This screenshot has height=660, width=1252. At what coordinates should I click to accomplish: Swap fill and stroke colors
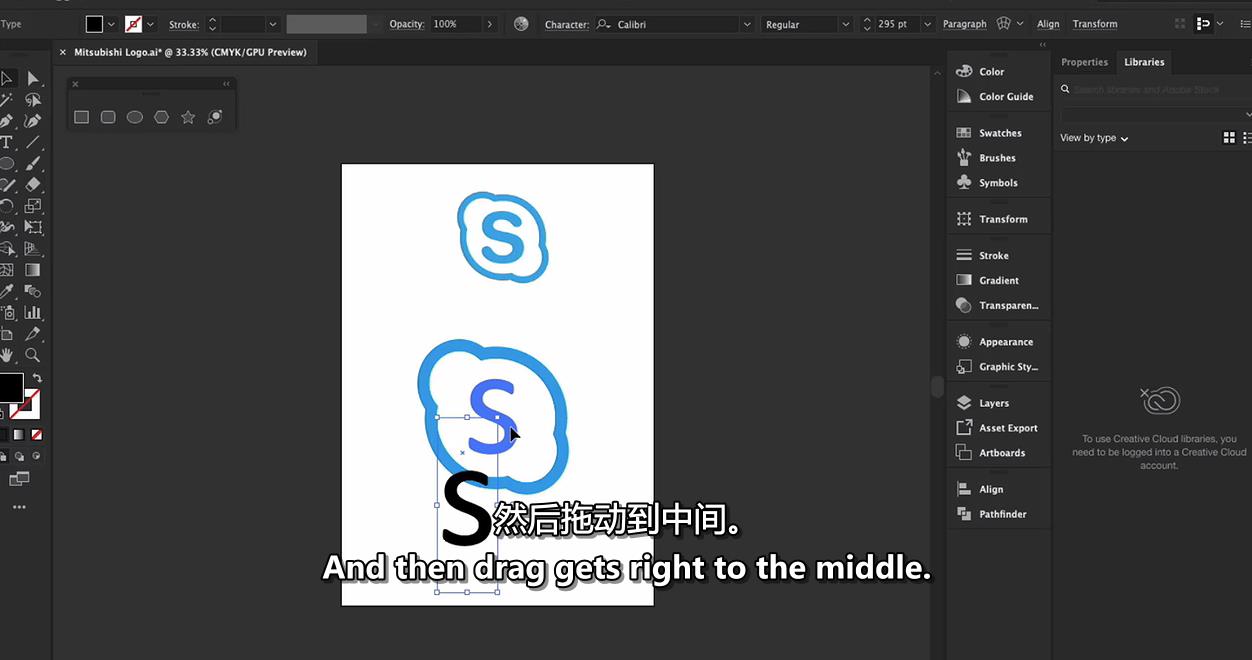(x=37, y=378)
